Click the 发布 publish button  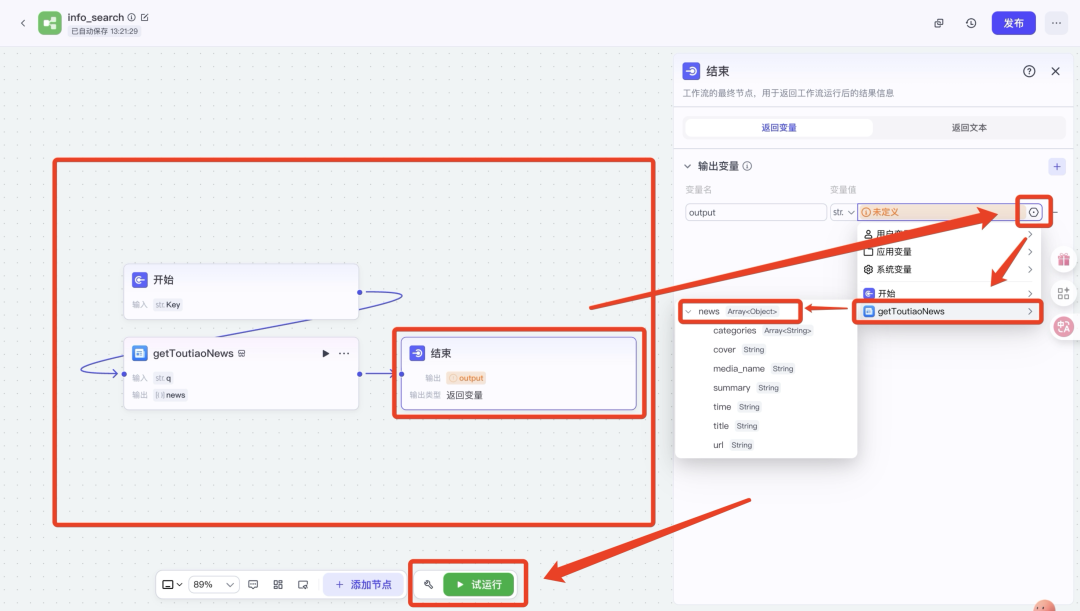click(1013, 22)
